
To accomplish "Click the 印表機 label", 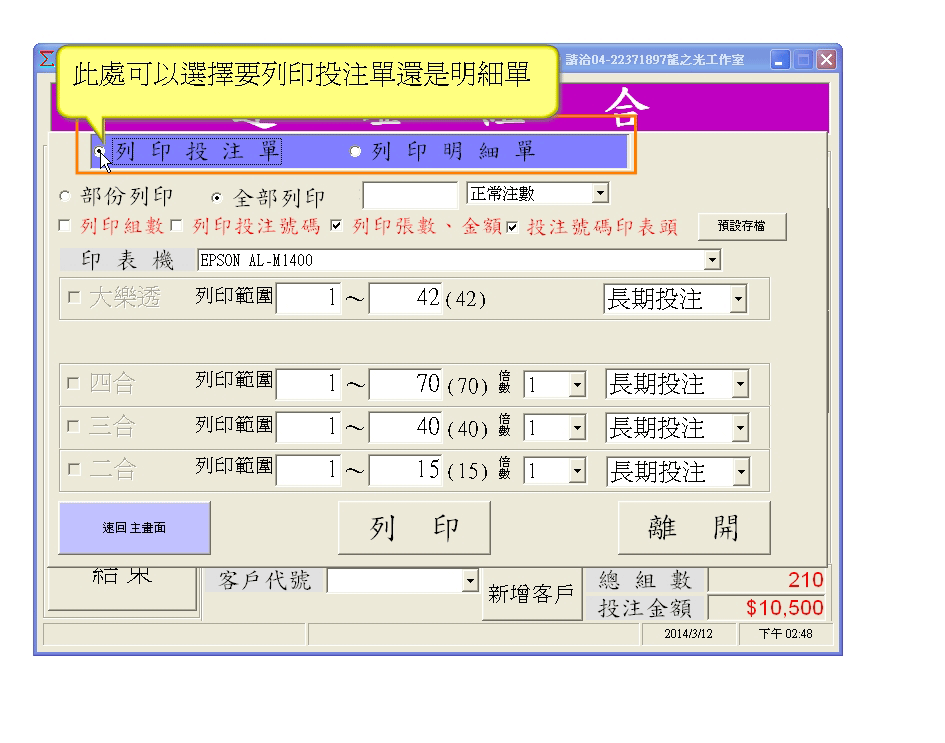I will [x=128, y=260].
